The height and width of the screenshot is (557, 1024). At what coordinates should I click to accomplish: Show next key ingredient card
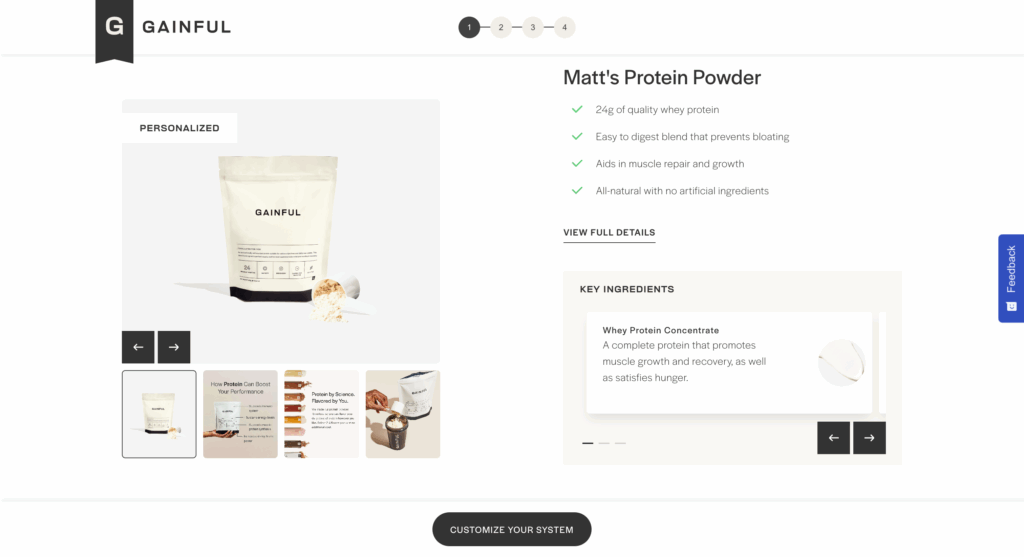(x=869, y=438)
